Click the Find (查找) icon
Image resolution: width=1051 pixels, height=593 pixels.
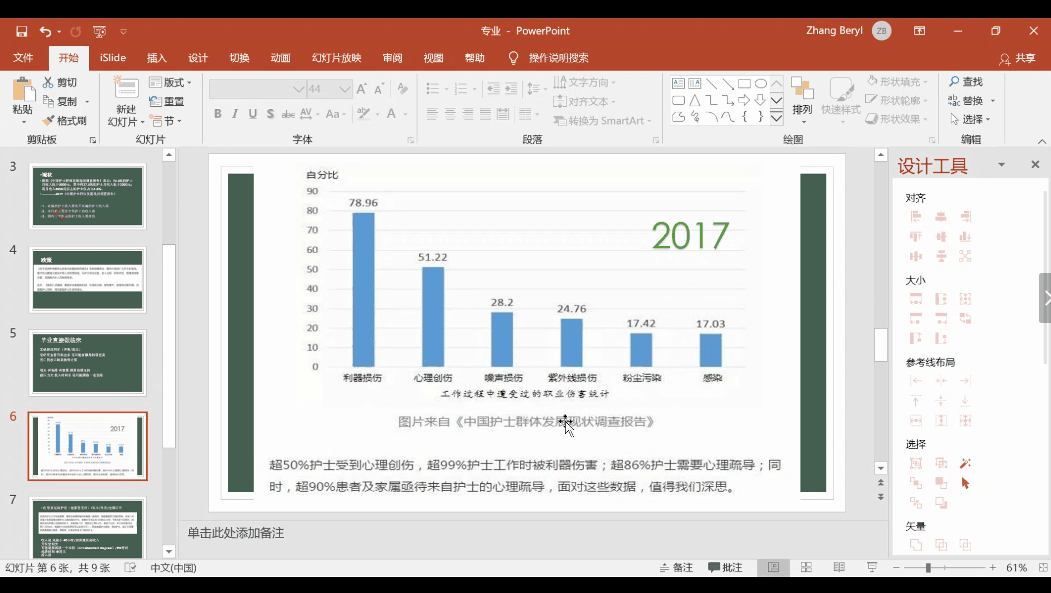click(965, 82)
